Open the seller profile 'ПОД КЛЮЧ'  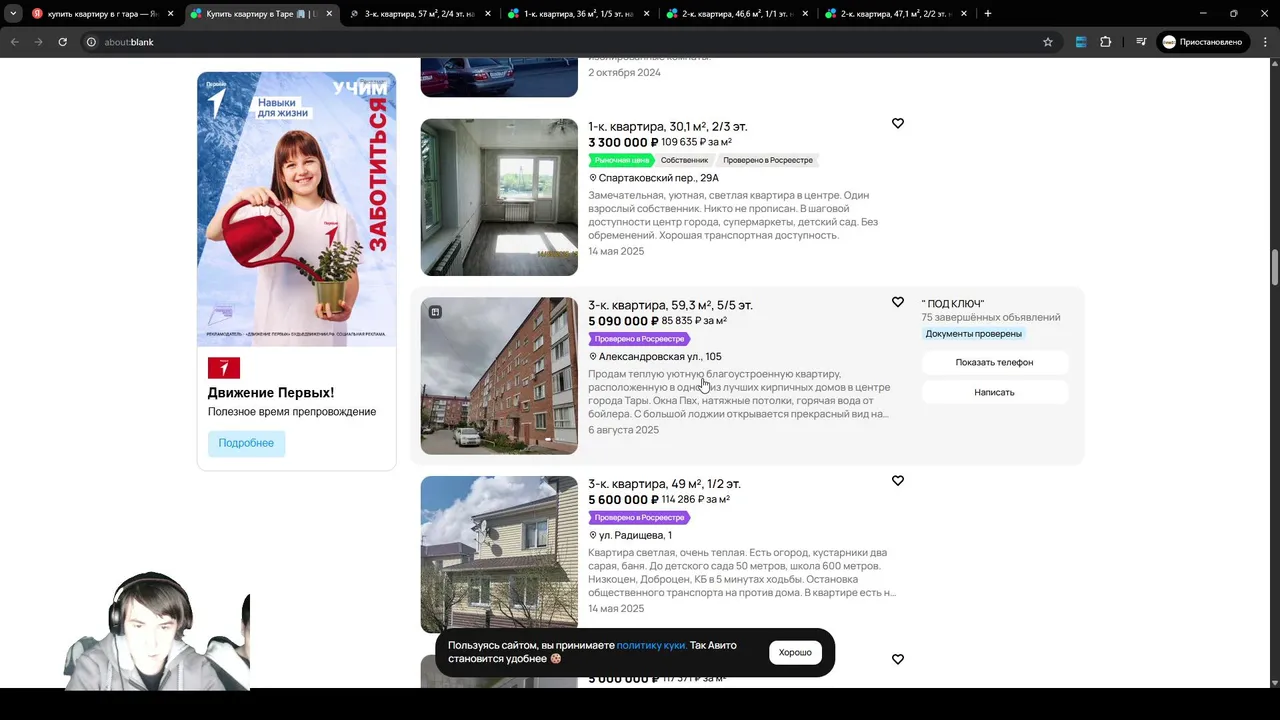pyautogui.click(x=953, y=304)
